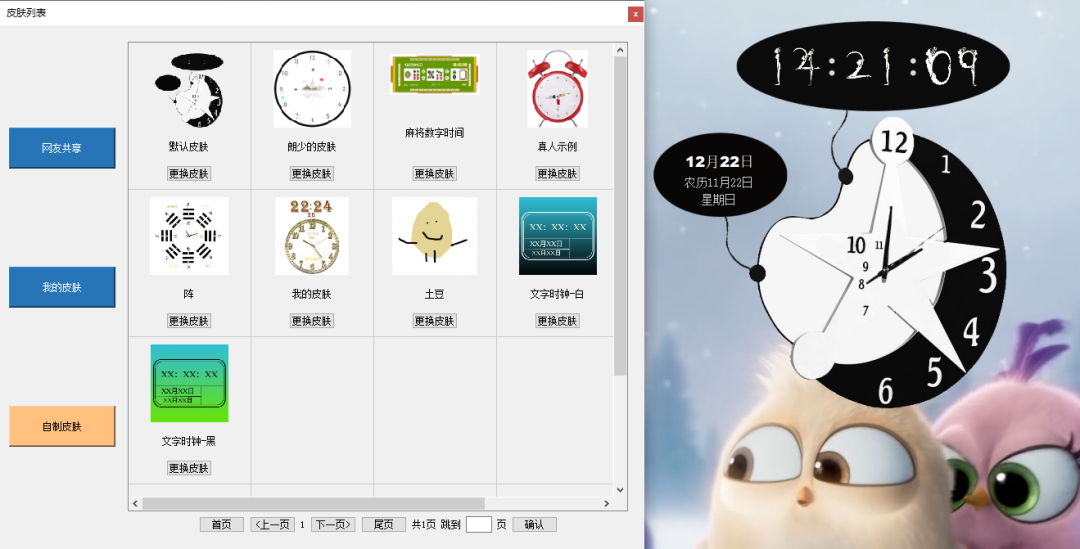Click the horizontal scrollbar left arrow
This screenshot has height=549, width=1080.
(135, 504)
